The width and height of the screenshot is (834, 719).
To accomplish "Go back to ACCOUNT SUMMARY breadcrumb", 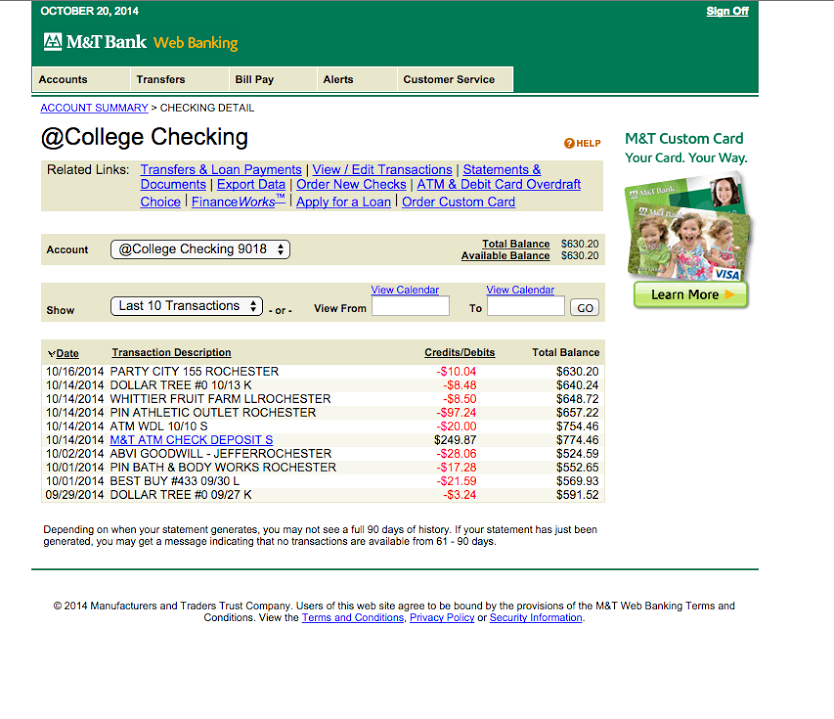I will pos(94,108).
